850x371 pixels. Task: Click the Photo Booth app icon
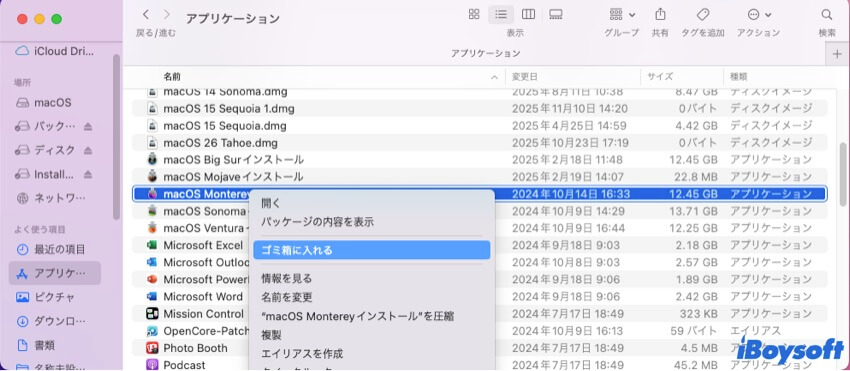click(x=152, y=348)
